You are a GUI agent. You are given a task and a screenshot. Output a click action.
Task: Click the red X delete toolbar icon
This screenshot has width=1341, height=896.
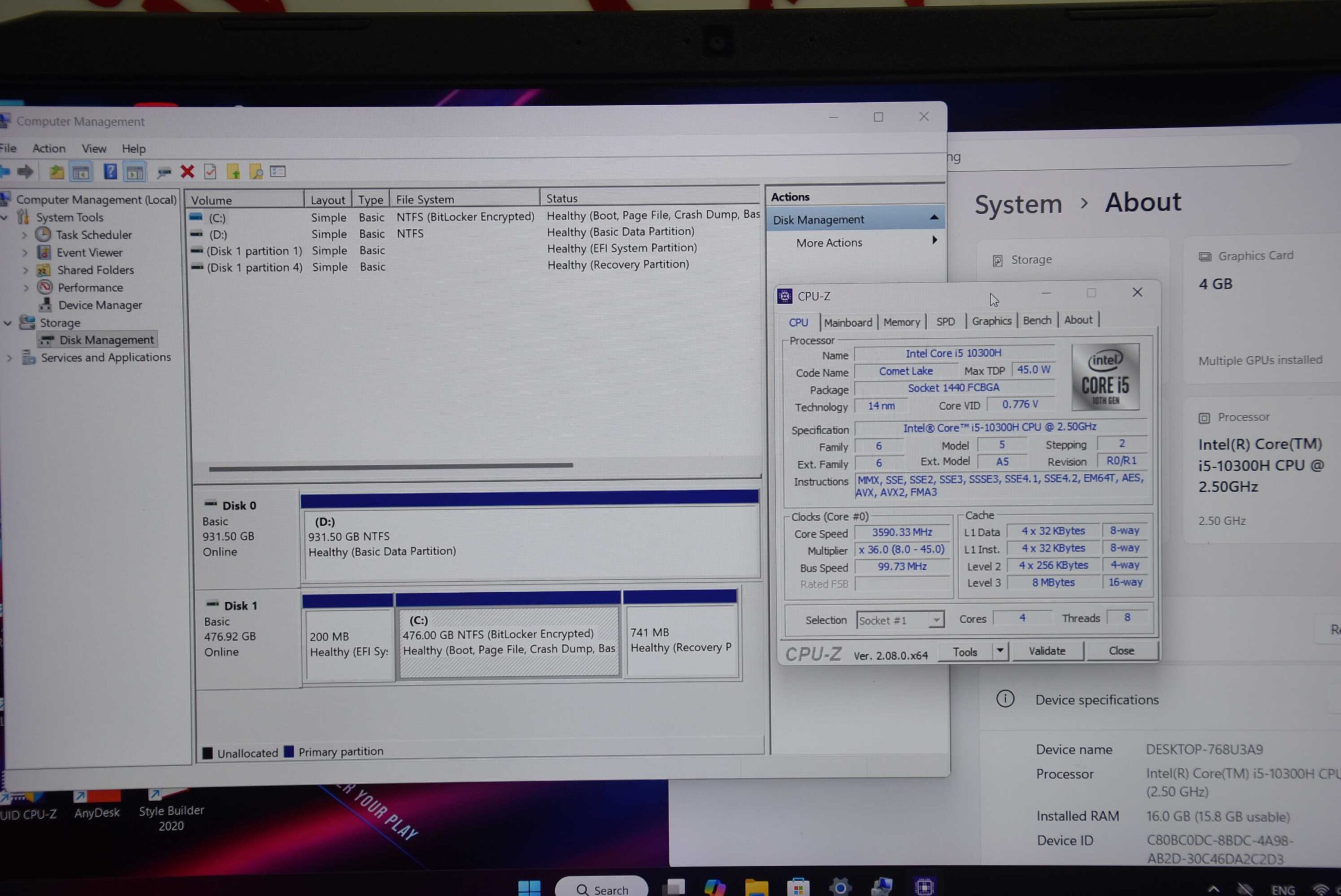188,171
